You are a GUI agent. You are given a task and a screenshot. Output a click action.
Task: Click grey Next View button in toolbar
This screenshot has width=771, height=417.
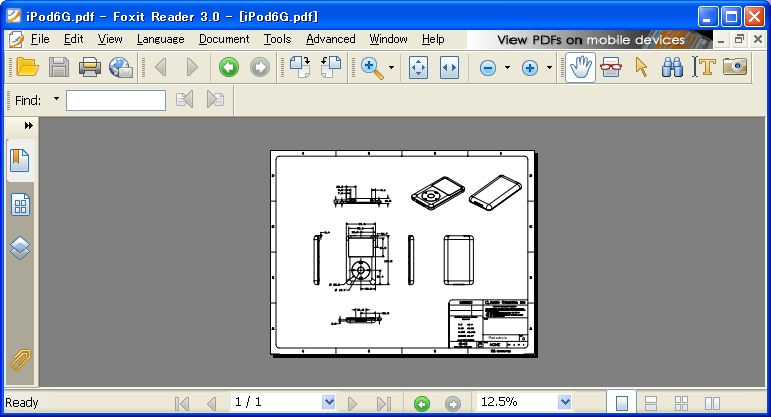point(260,67)
